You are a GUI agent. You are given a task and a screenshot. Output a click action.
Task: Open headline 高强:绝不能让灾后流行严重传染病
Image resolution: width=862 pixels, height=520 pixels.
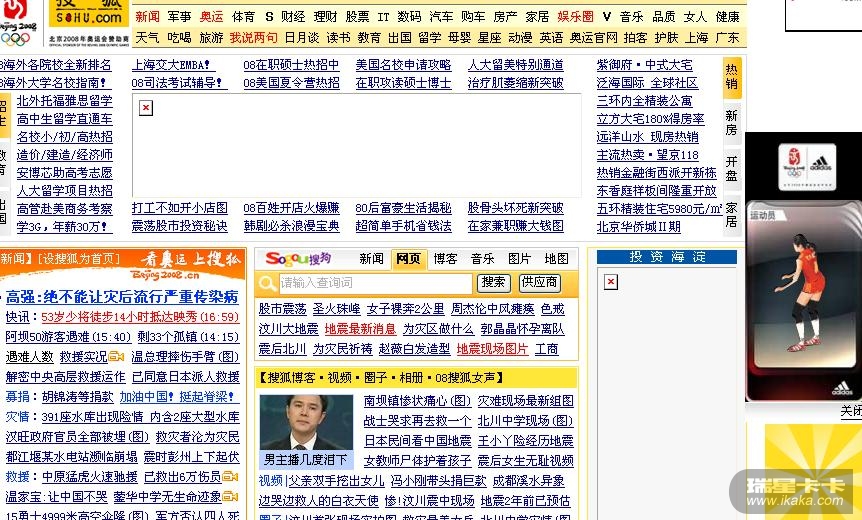[122, 297]
